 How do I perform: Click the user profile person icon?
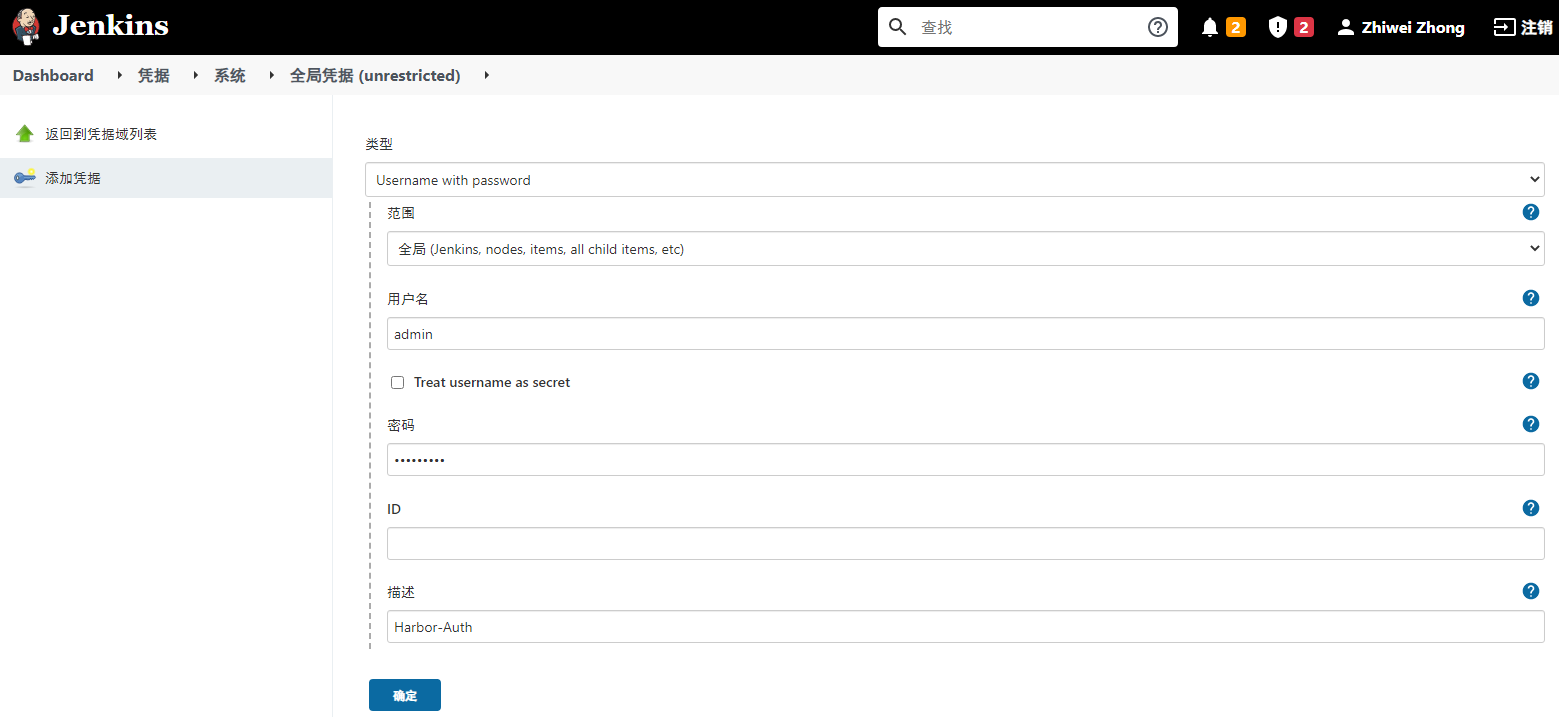click(x=1346, y=27)
